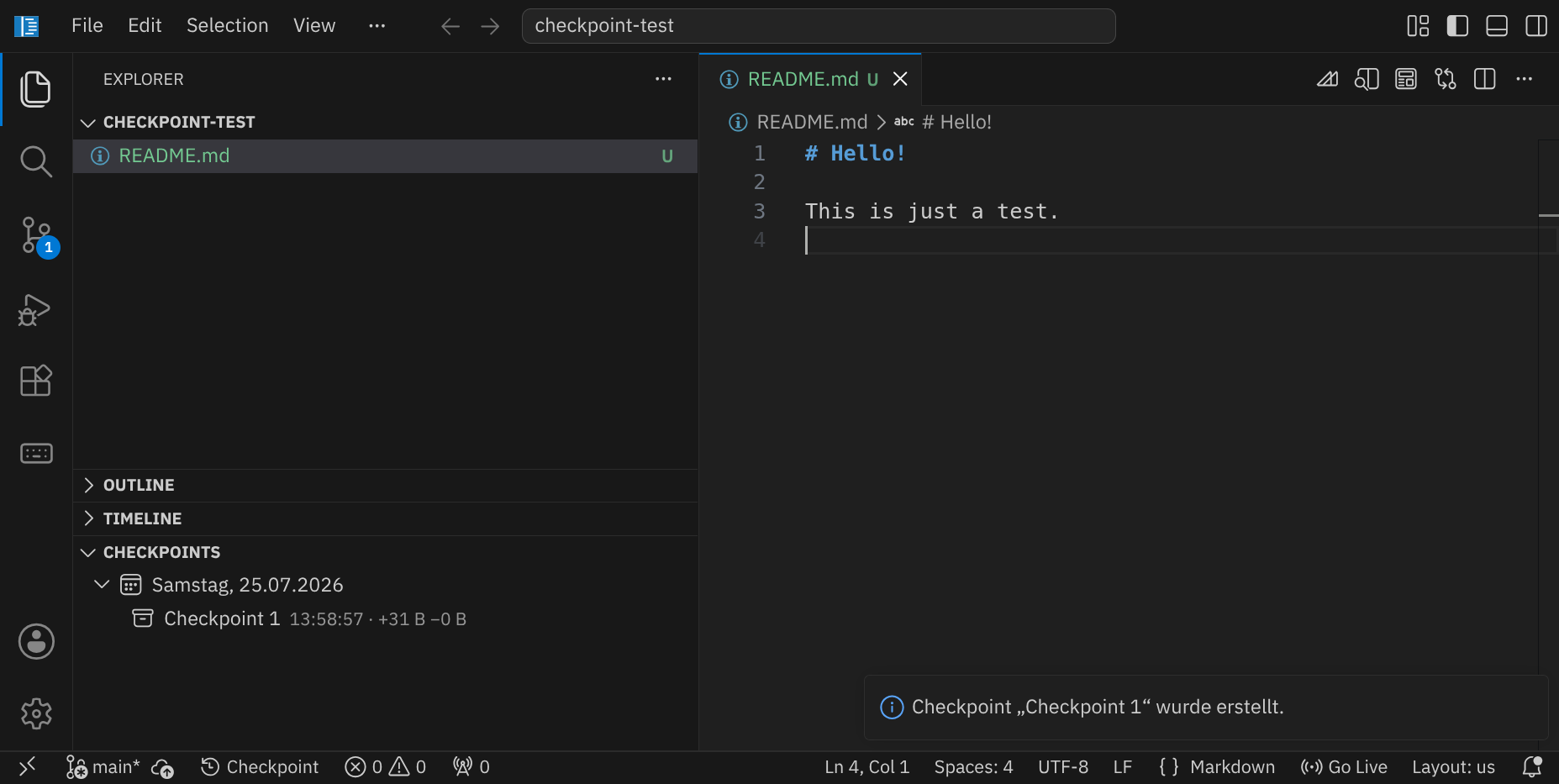Change end of line sequence LF
The width and height of the screenshot is (1559, 784).
1122,767
